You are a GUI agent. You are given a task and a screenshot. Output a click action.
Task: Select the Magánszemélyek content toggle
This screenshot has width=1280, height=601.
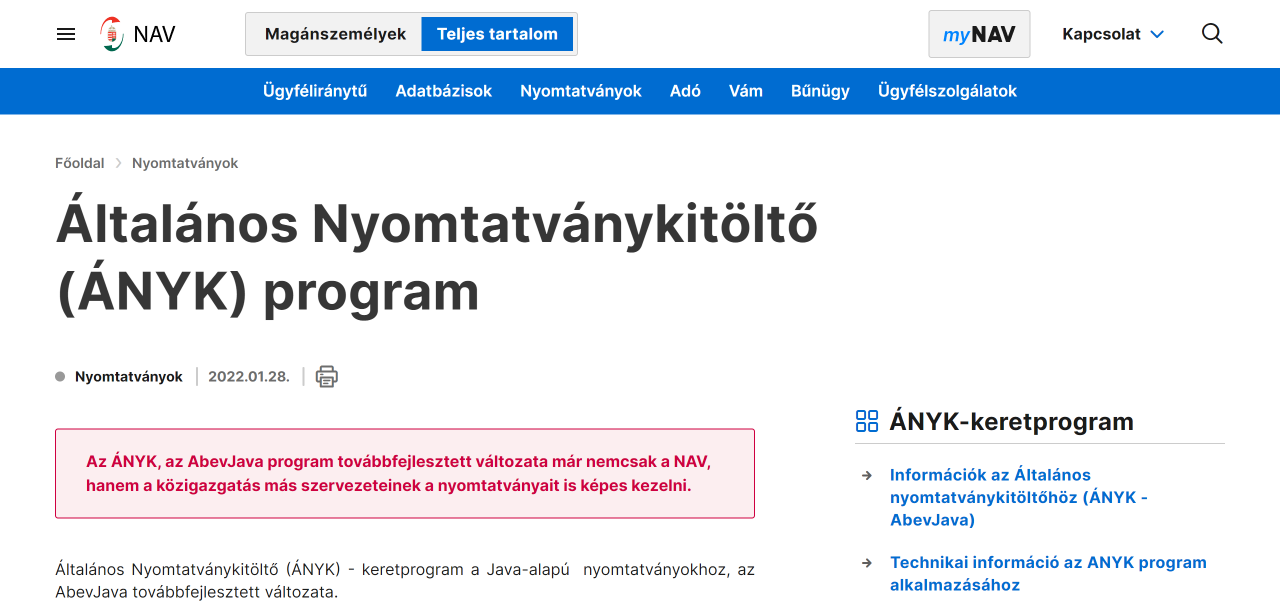pyautogui.click(x=336, y=34)
